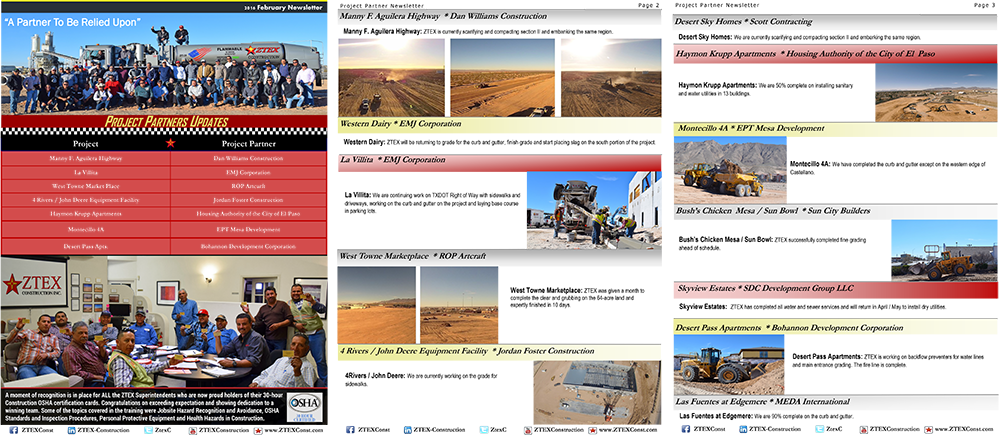The height and width of the screenshot is (435, 1000).
Task: Select the 'Montecillo 4A' table cell
Action: click(x=85, y=229)
